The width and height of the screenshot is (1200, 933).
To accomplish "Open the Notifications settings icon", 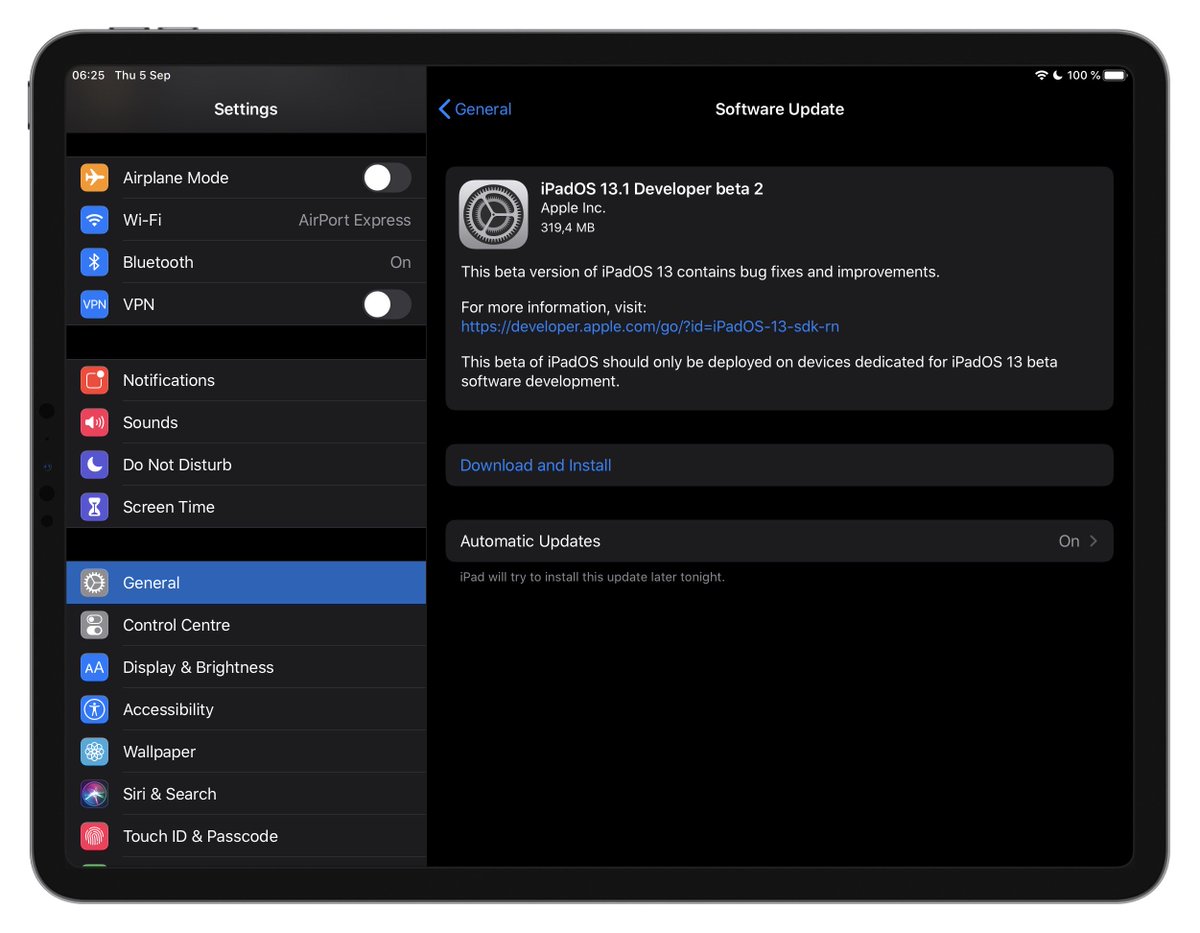I will tap(93, 380).
